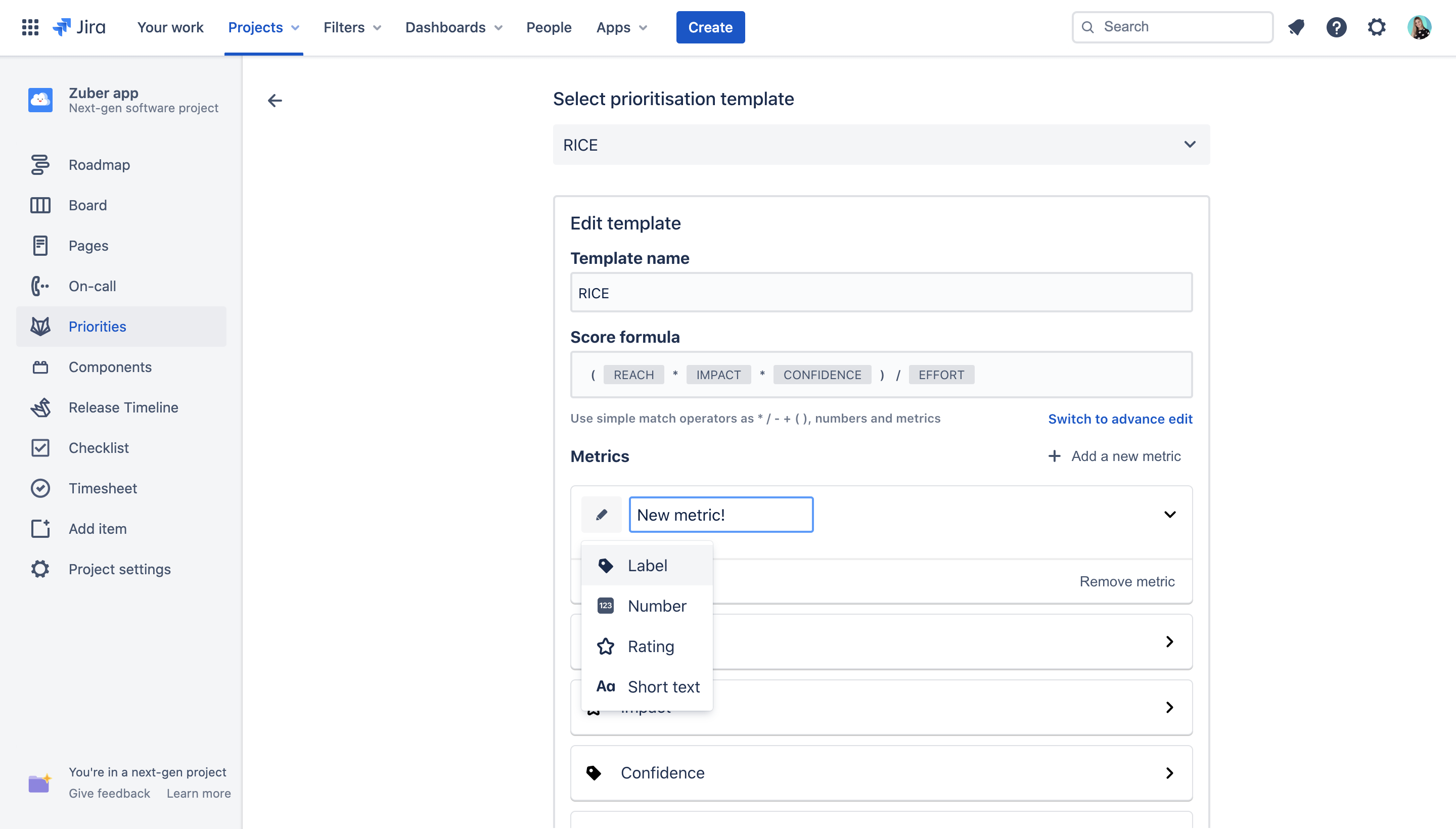This screenshot has height=829, width=1456.
Task: Click the notifications bell icon
Action: [1297, 27]
